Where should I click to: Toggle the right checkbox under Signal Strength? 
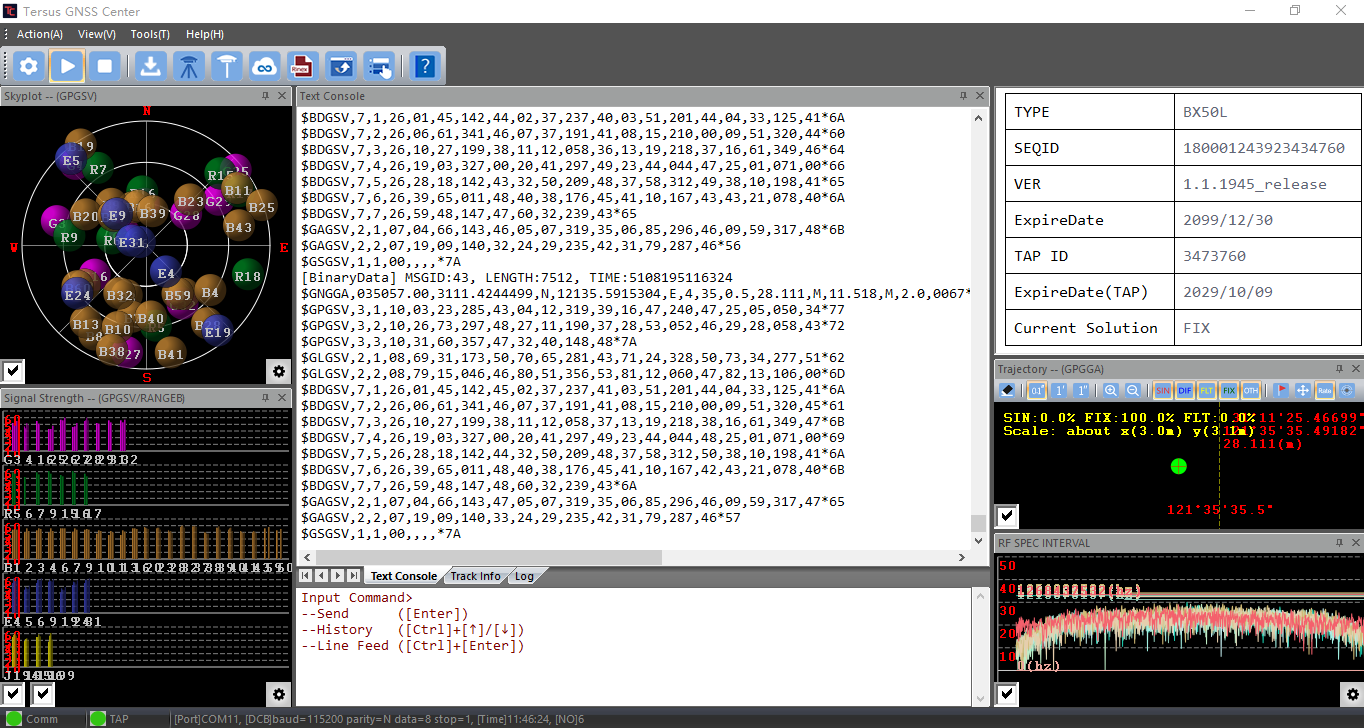[x=43, y=694]
